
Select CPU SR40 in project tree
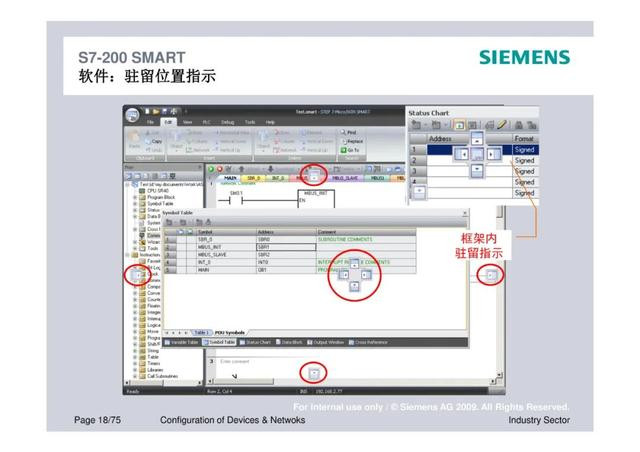point(154,191)
